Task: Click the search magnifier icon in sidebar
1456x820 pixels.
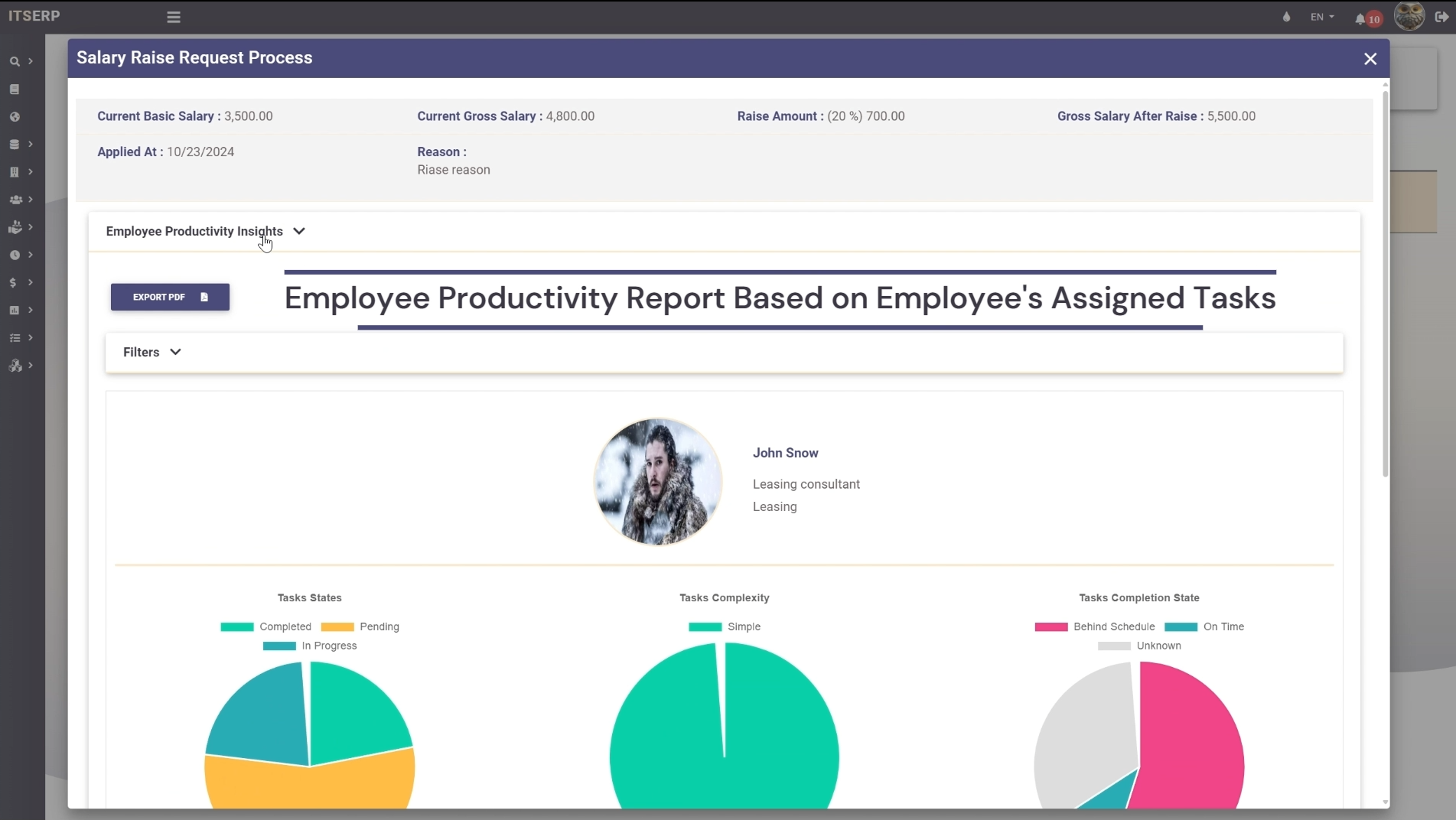Action: click(15, 61)
